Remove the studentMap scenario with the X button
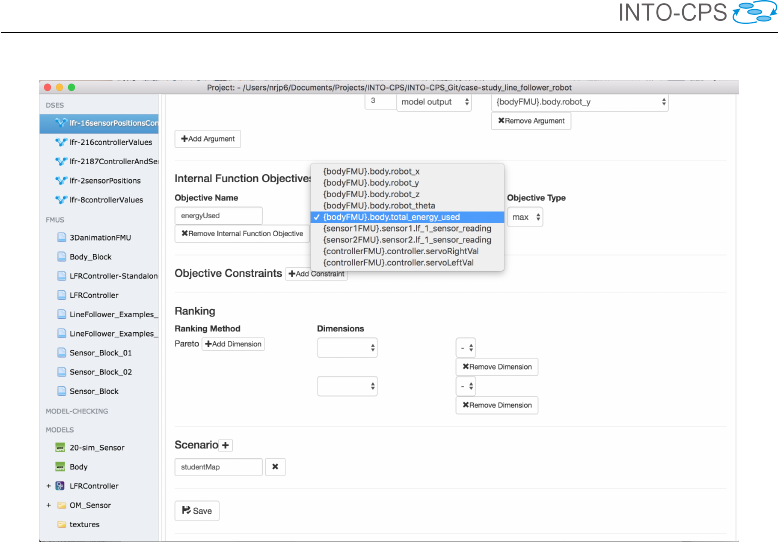 (276, 466)
